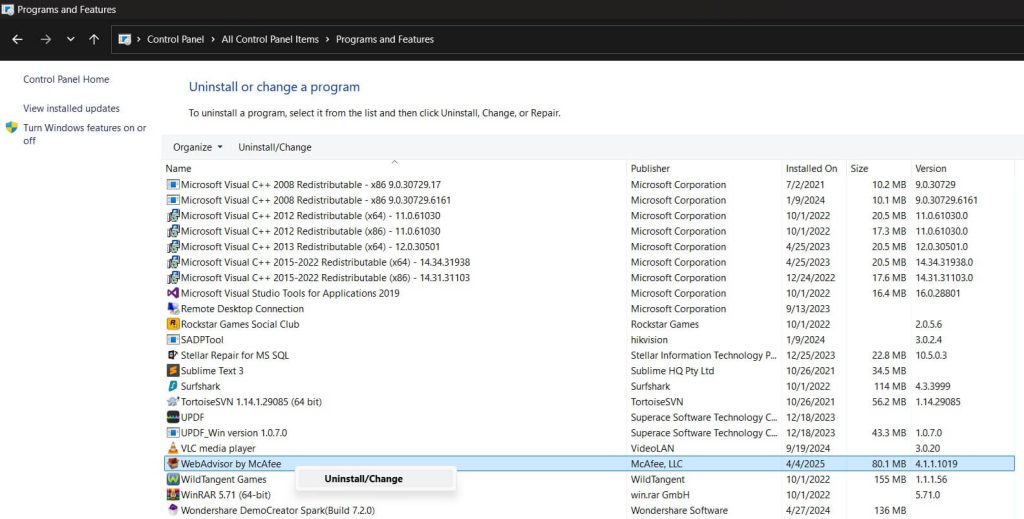
Task: Click icon of Visual C++ 2015-2022 (x86) entry
Action: (172, 277)
